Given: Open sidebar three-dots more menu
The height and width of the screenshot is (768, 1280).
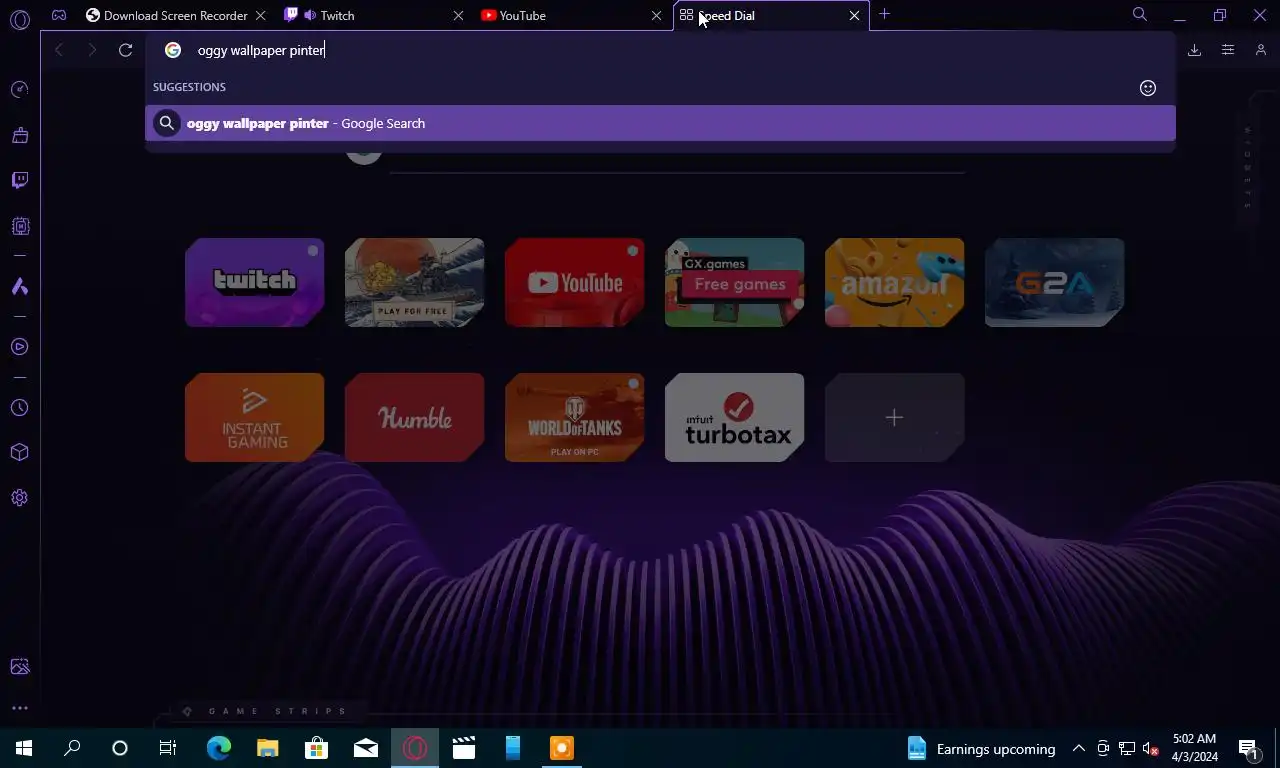Looking at the screenshot, I should coord(20,708).
